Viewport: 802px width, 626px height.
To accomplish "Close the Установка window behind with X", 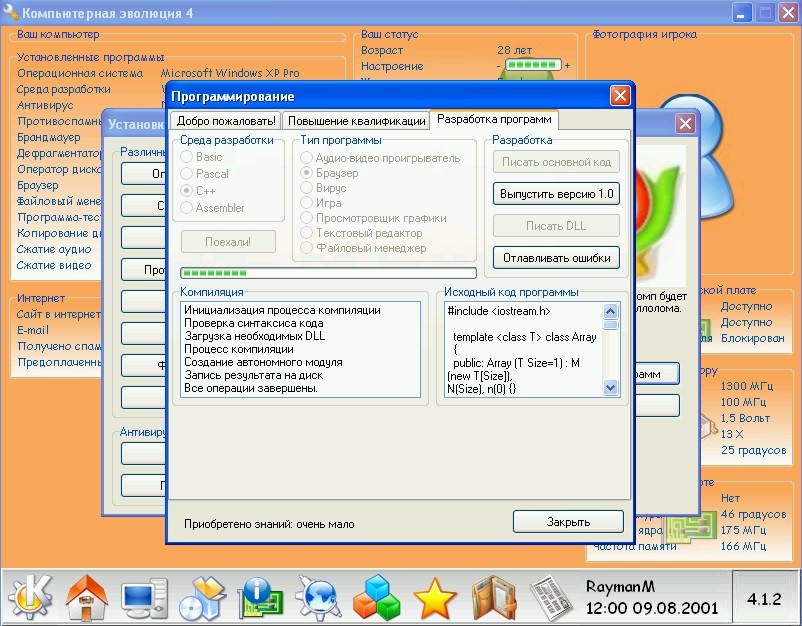I will click(x=685, y=123).
